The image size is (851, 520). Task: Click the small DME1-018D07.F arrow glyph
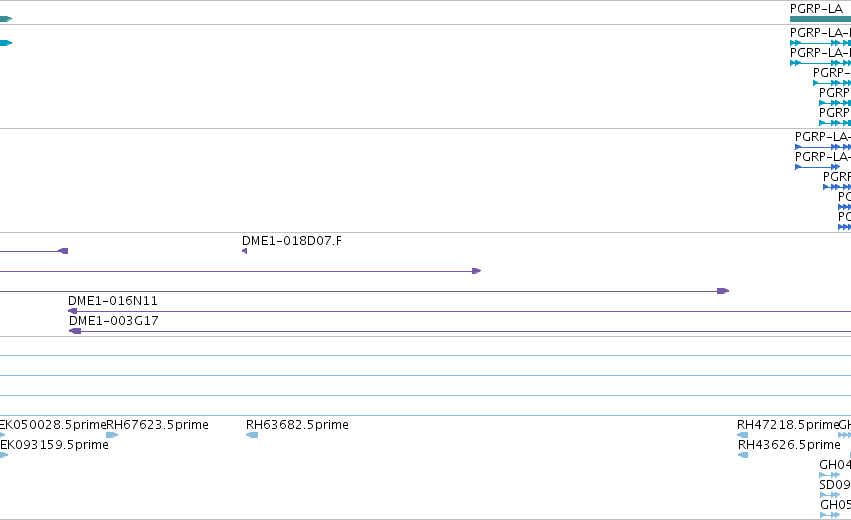click(245, 251)
